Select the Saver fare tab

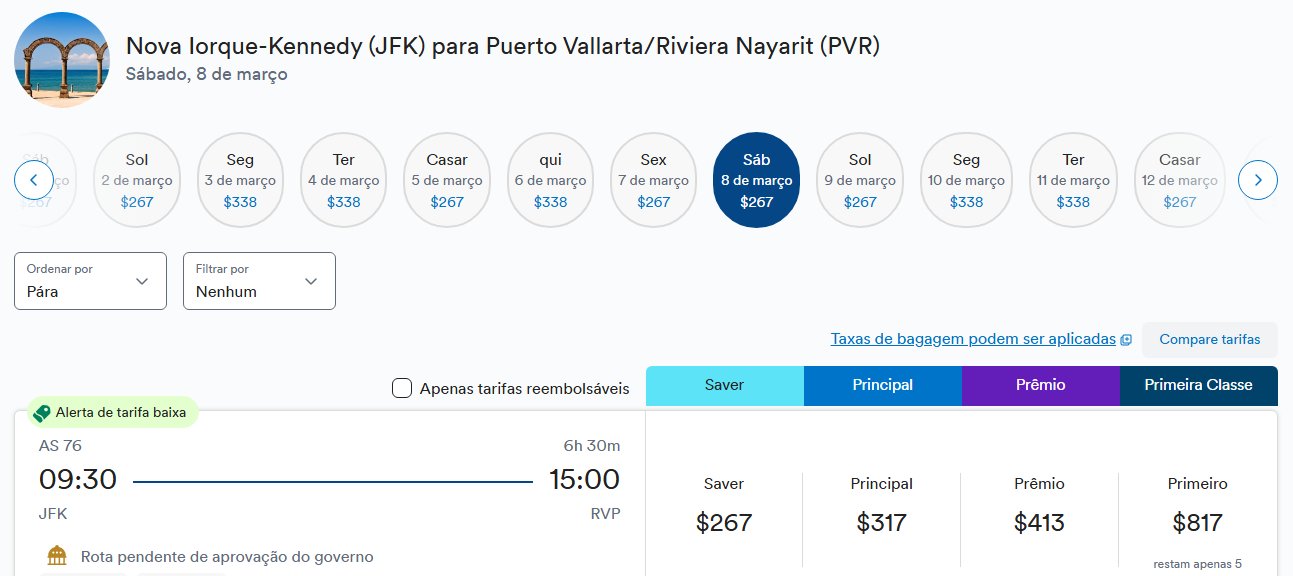[724, 385]
